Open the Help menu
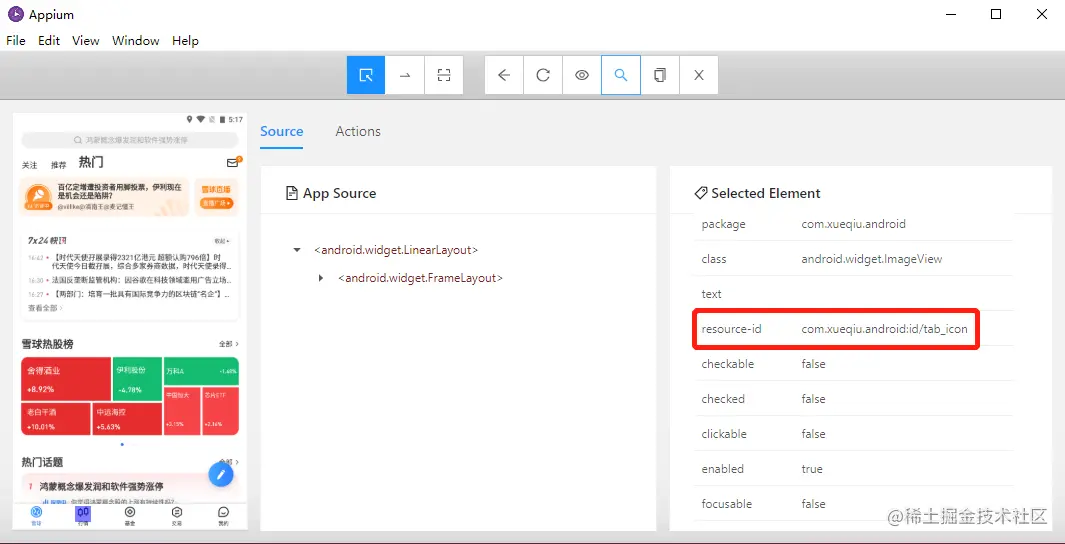This screenshot has width=1065, height=544. coord(185,41)
